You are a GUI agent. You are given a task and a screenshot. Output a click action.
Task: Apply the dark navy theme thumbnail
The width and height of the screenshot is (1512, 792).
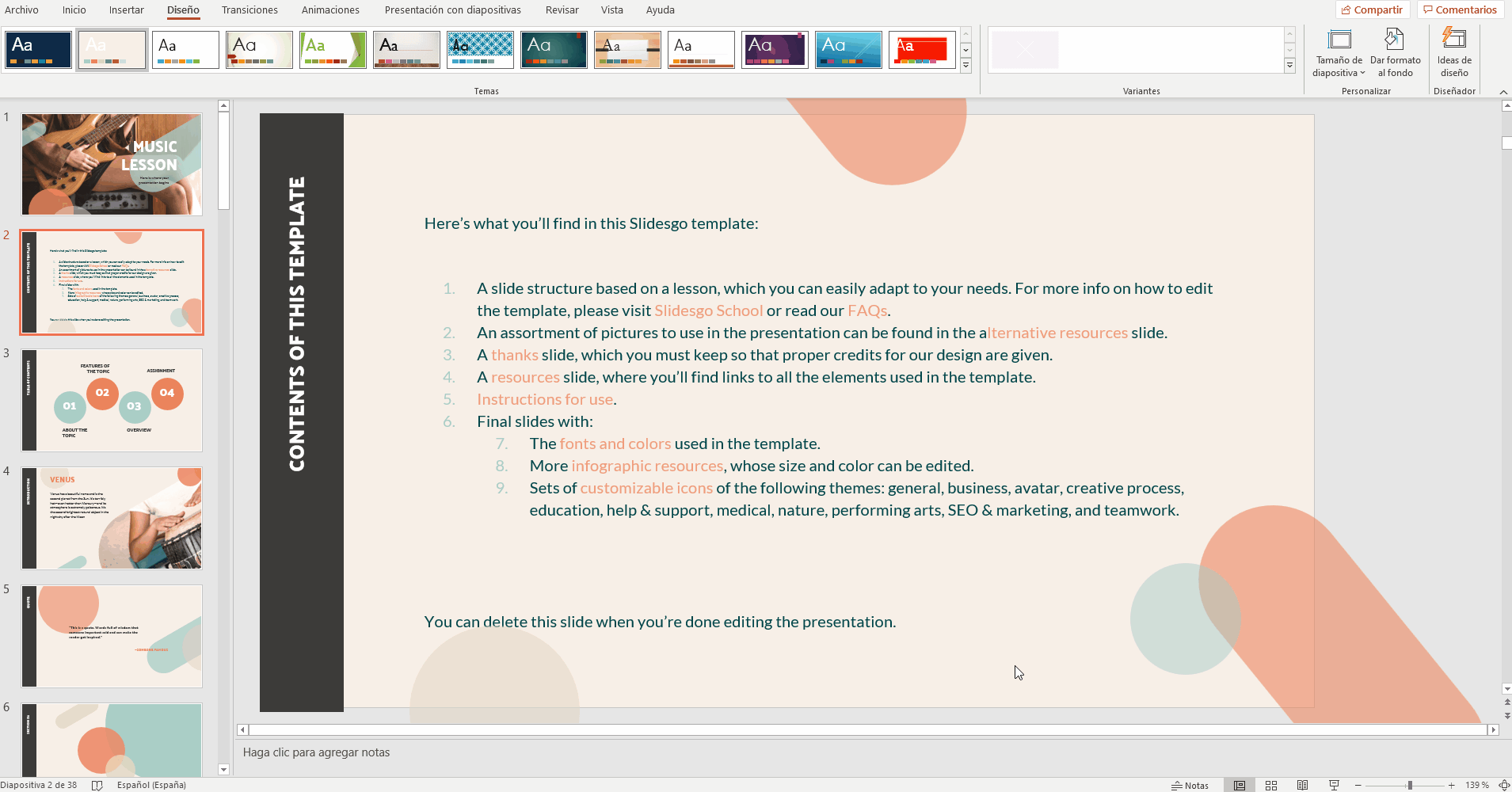click(38, 49)
